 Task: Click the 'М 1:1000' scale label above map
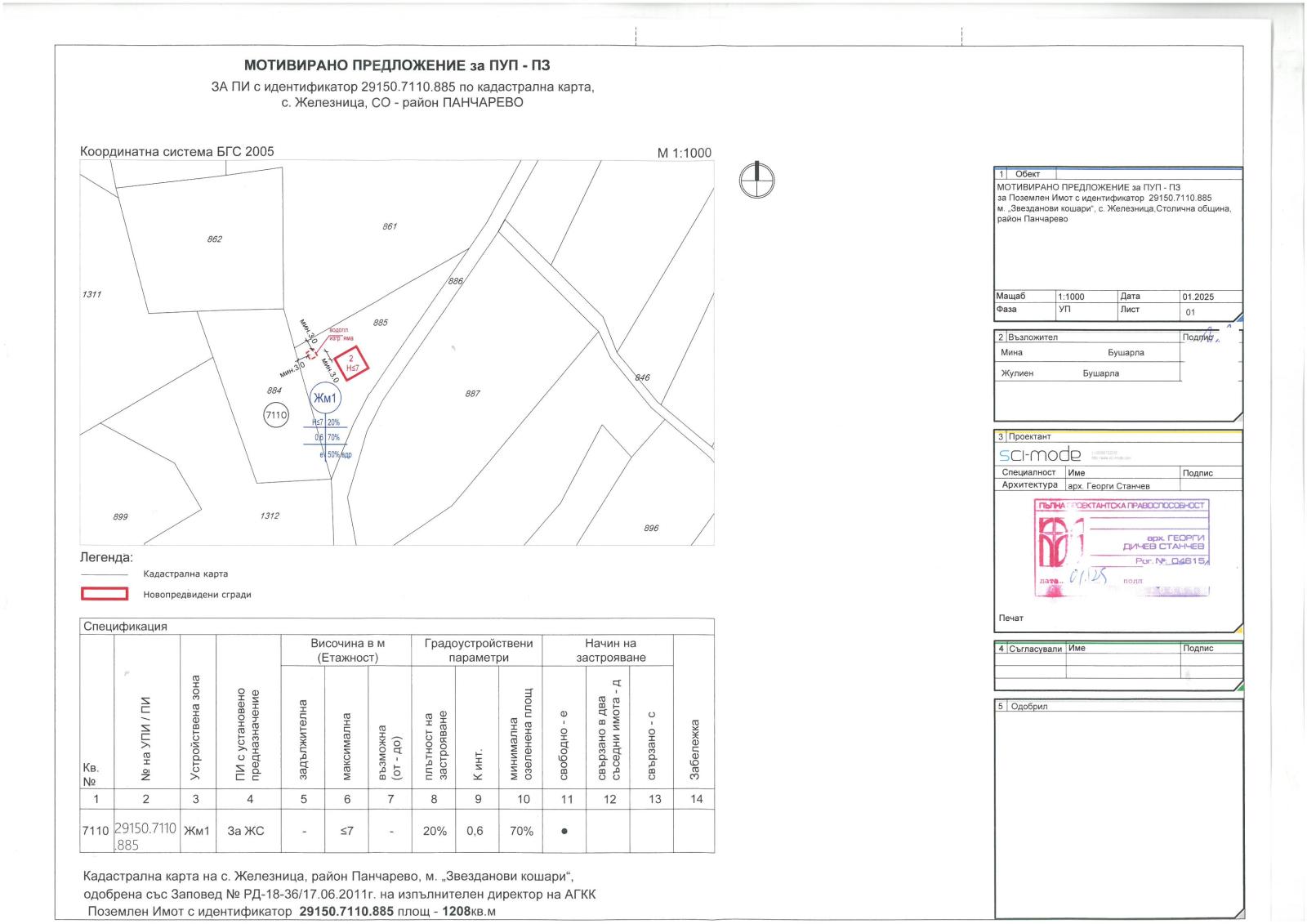point(685,153)
